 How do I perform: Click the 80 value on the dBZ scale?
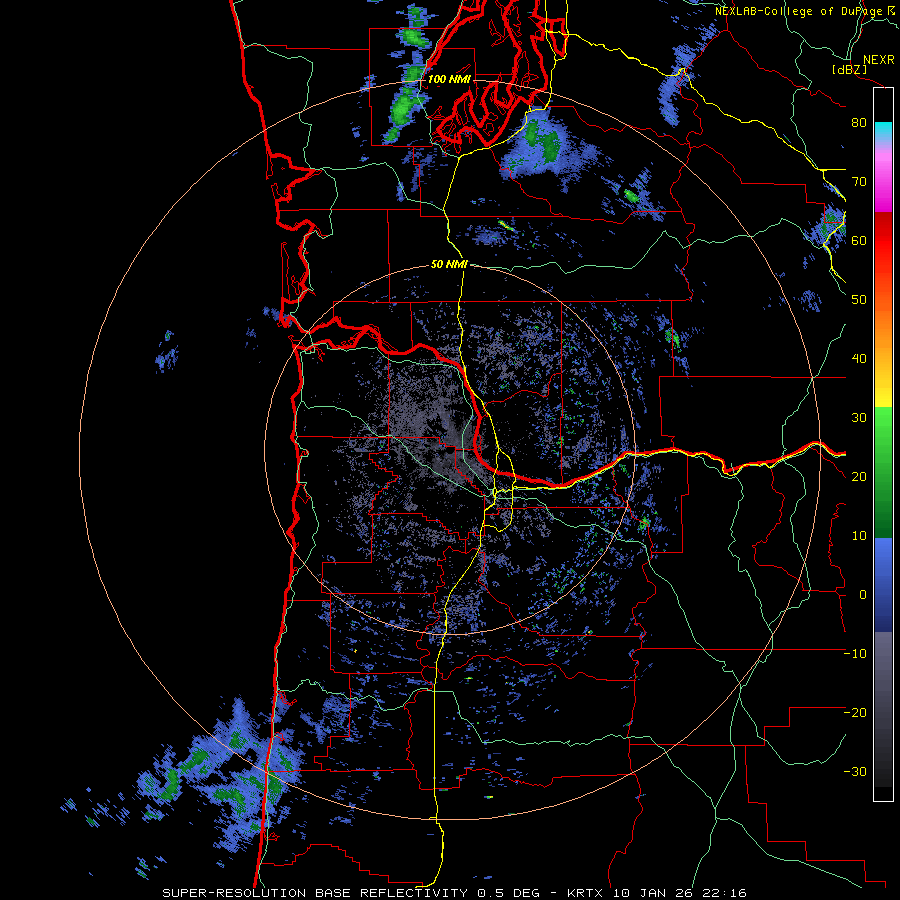pos(859,123)
